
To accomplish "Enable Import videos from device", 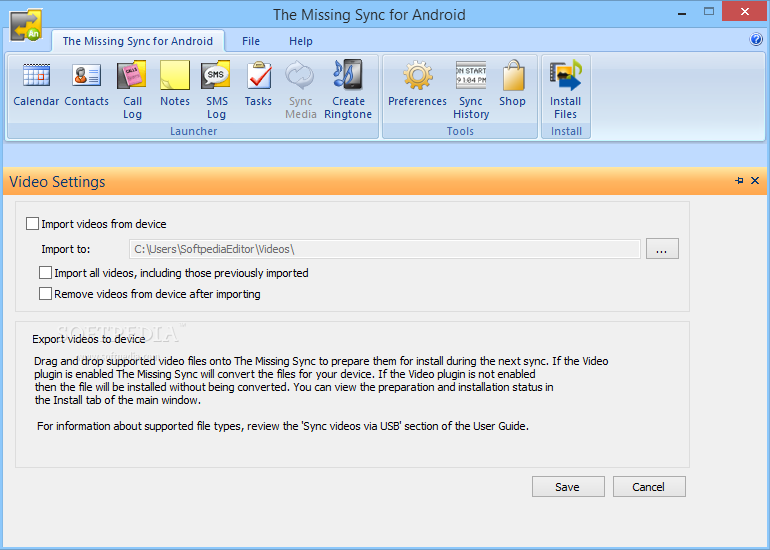I will (x=32, y=224).
